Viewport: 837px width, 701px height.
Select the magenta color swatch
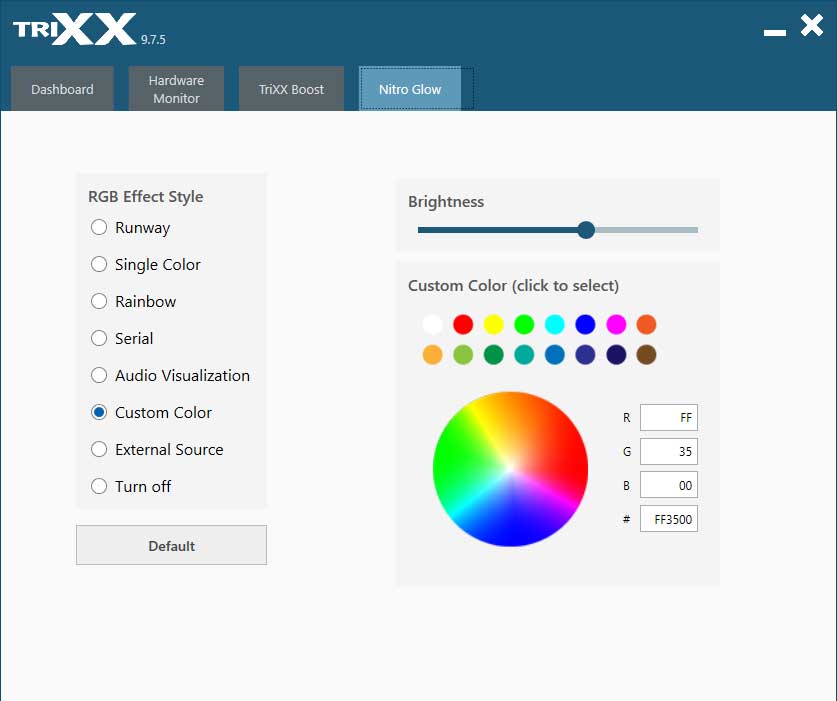point(616,324)
